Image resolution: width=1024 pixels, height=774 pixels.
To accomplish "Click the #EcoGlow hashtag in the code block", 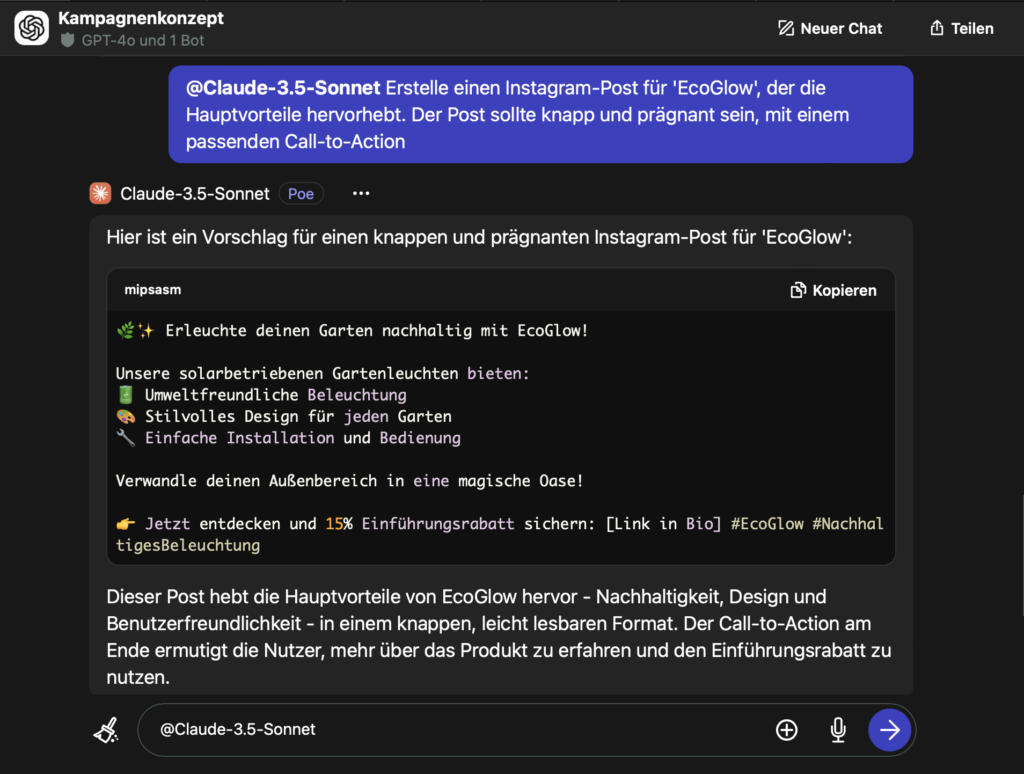I will click(x=767, y=524).
